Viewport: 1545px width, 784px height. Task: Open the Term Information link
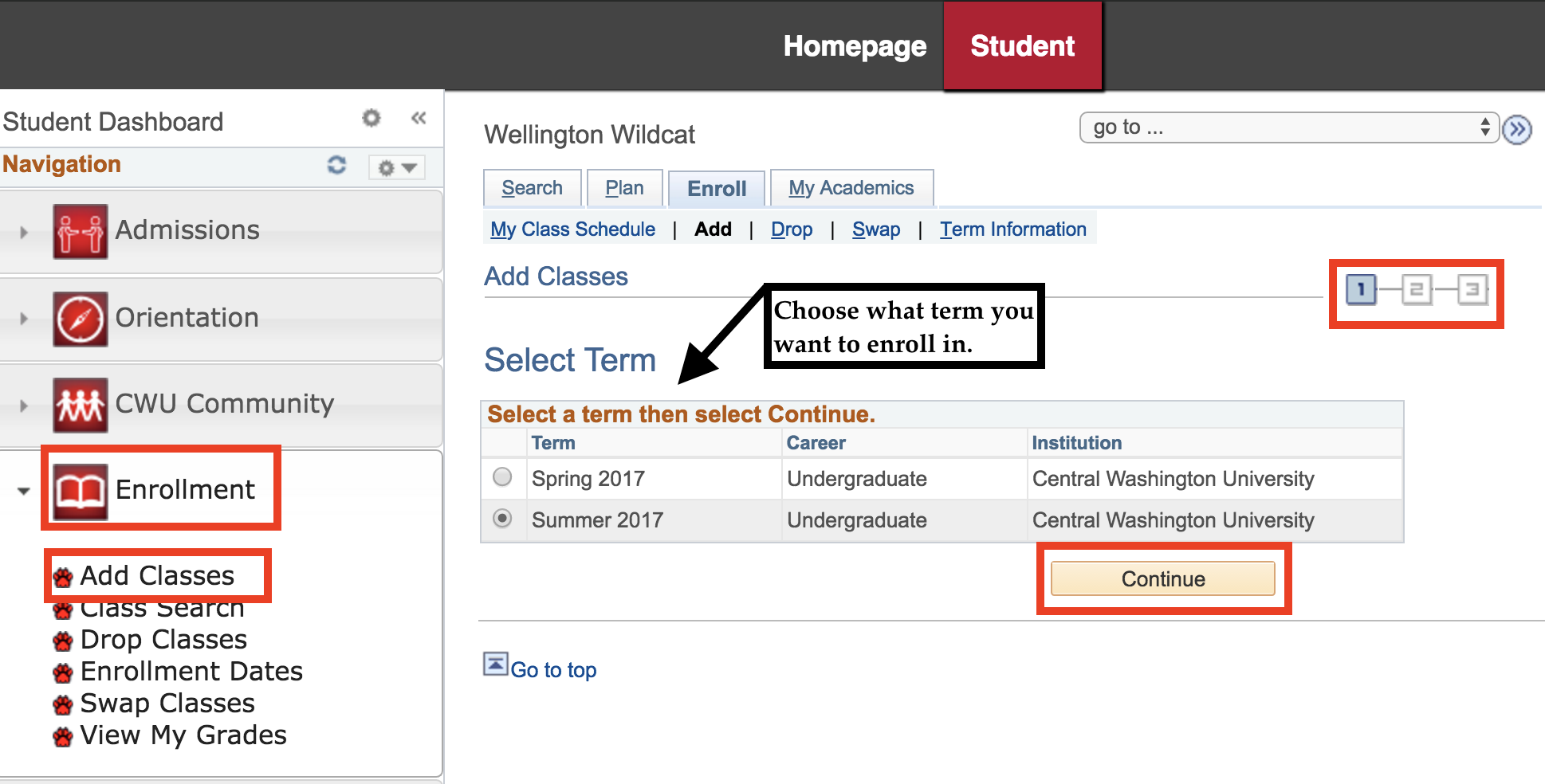(1013, 229)
